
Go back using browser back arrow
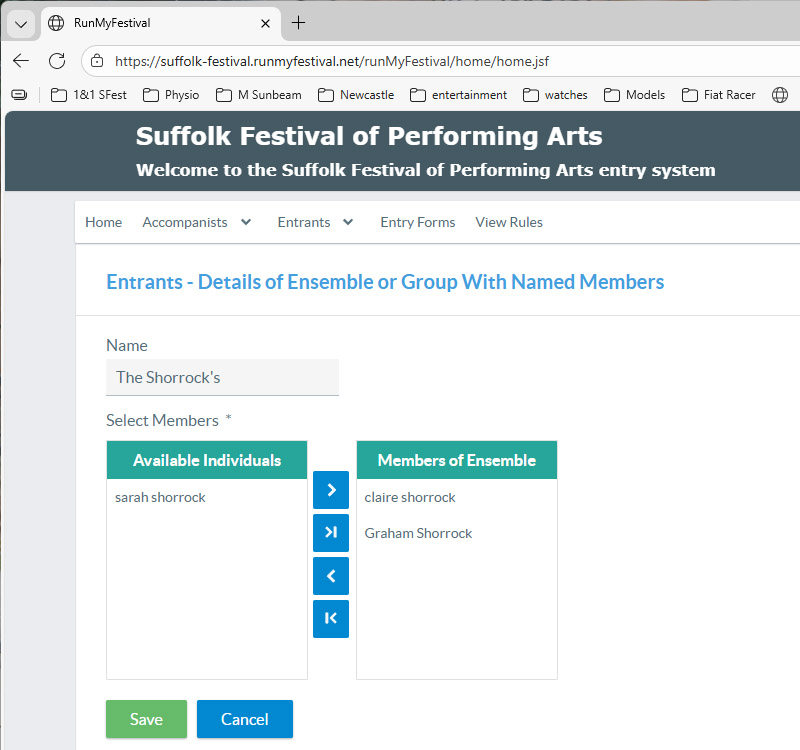21,60
